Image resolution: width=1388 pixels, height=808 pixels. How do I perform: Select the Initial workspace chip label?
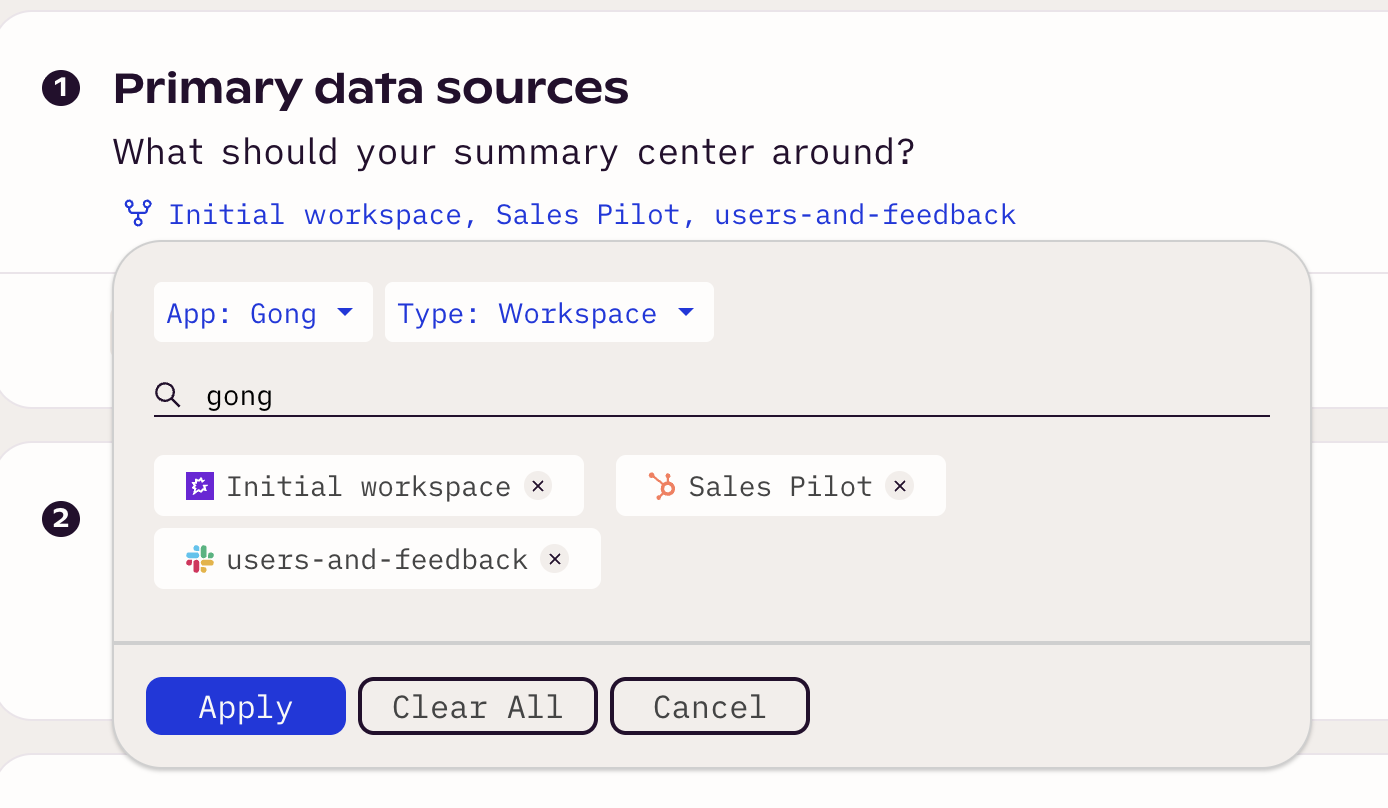tap(368, 487)
